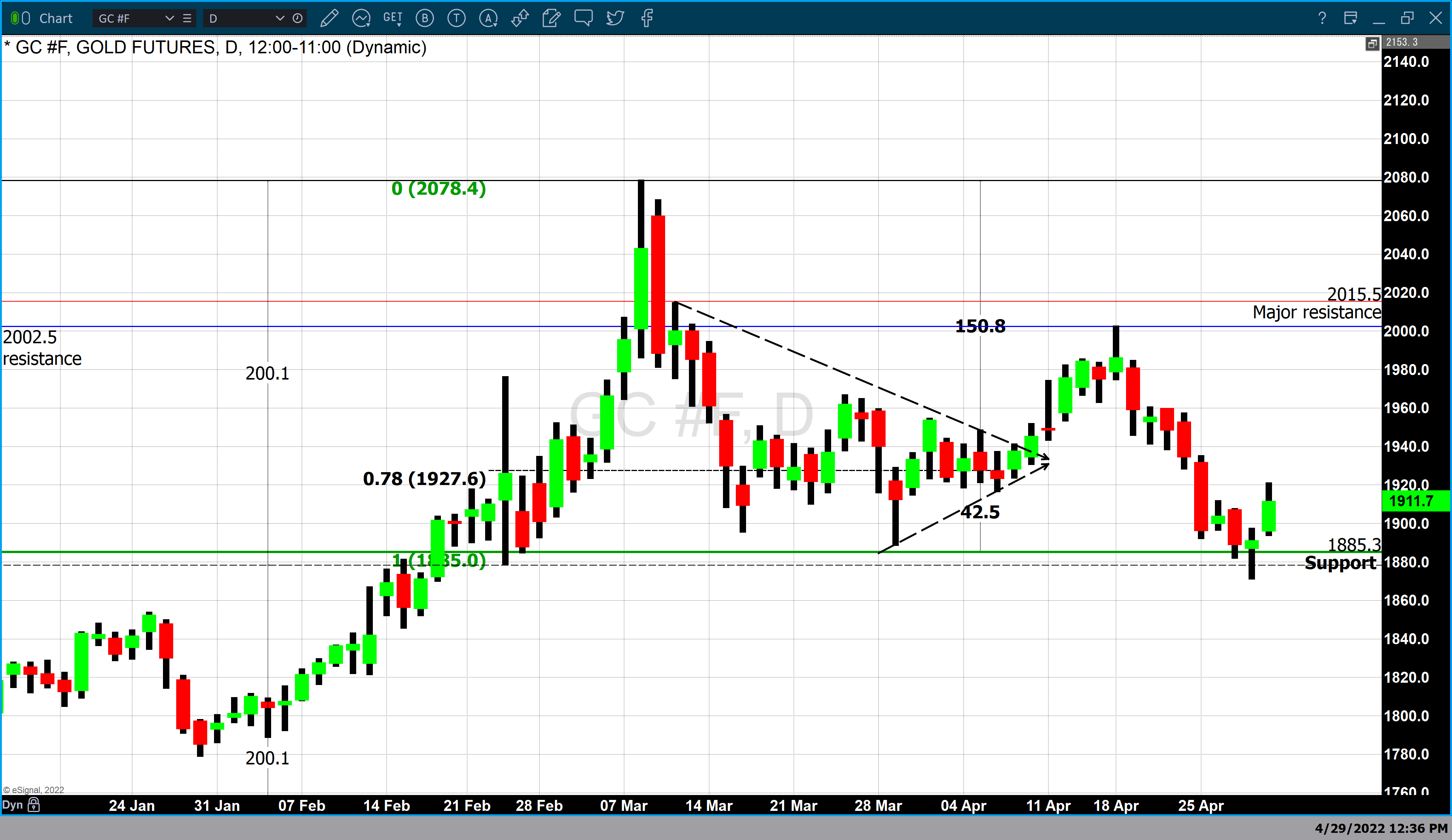The height and width of the screenshot is (840, 1452).
Task: Click the circled B toolbar icon
Action: 425,19
